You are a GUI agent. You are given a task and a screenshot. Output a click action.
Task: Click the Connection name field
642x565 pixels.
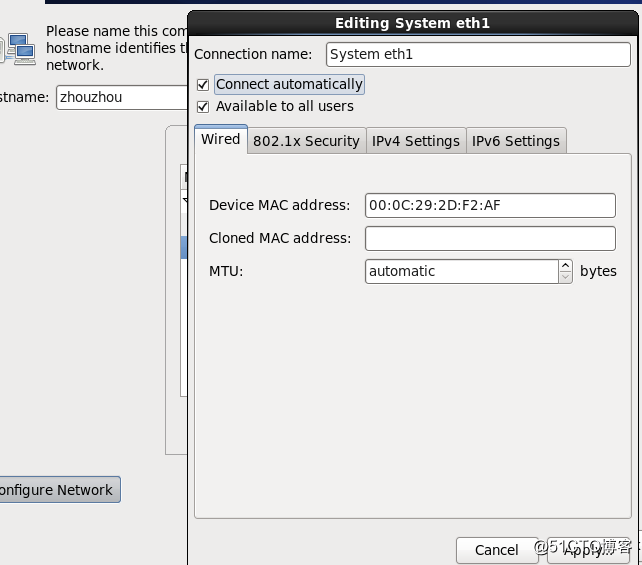coord(478,54)
